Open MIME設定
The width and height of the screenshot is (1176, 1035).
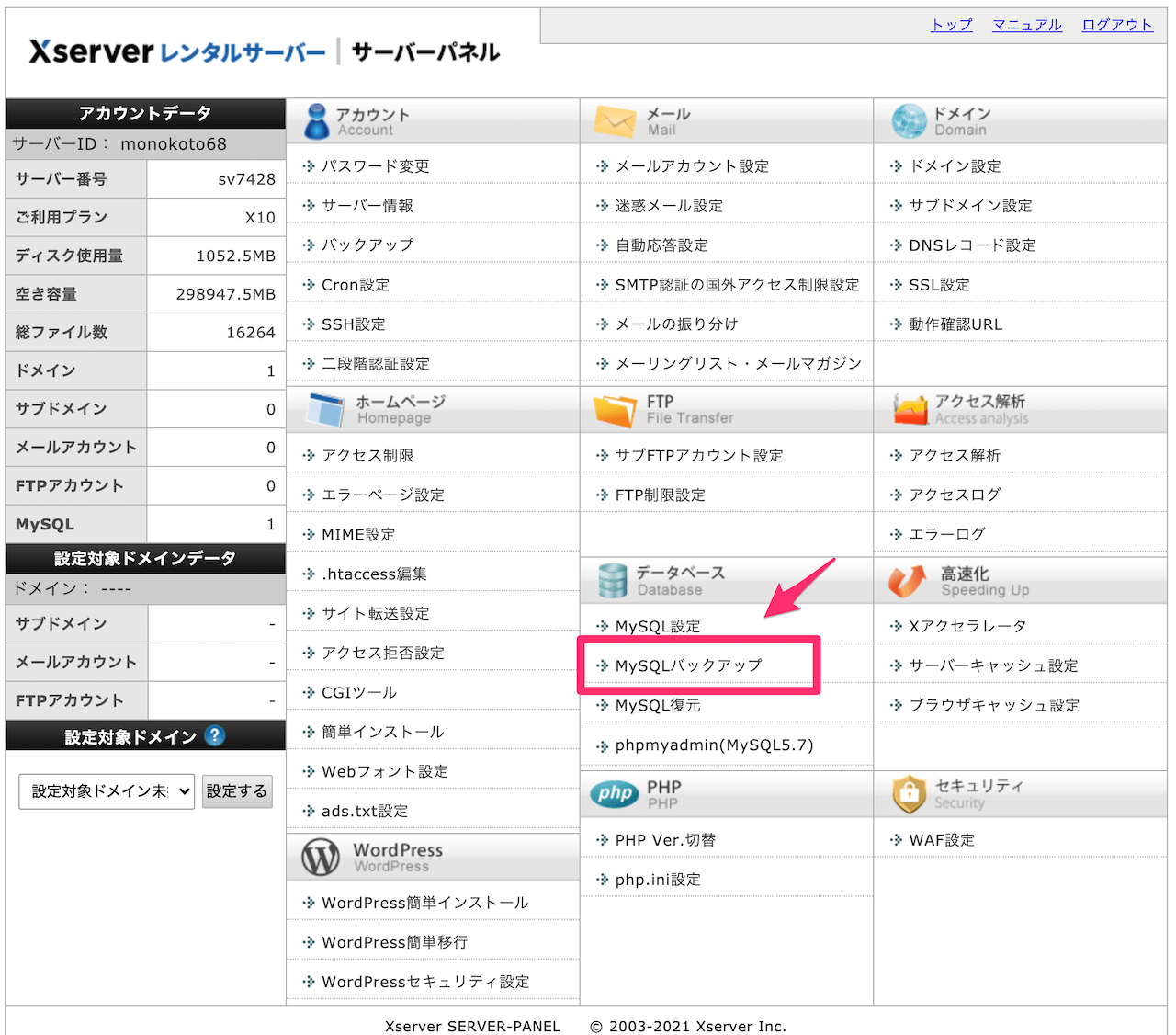358,535
